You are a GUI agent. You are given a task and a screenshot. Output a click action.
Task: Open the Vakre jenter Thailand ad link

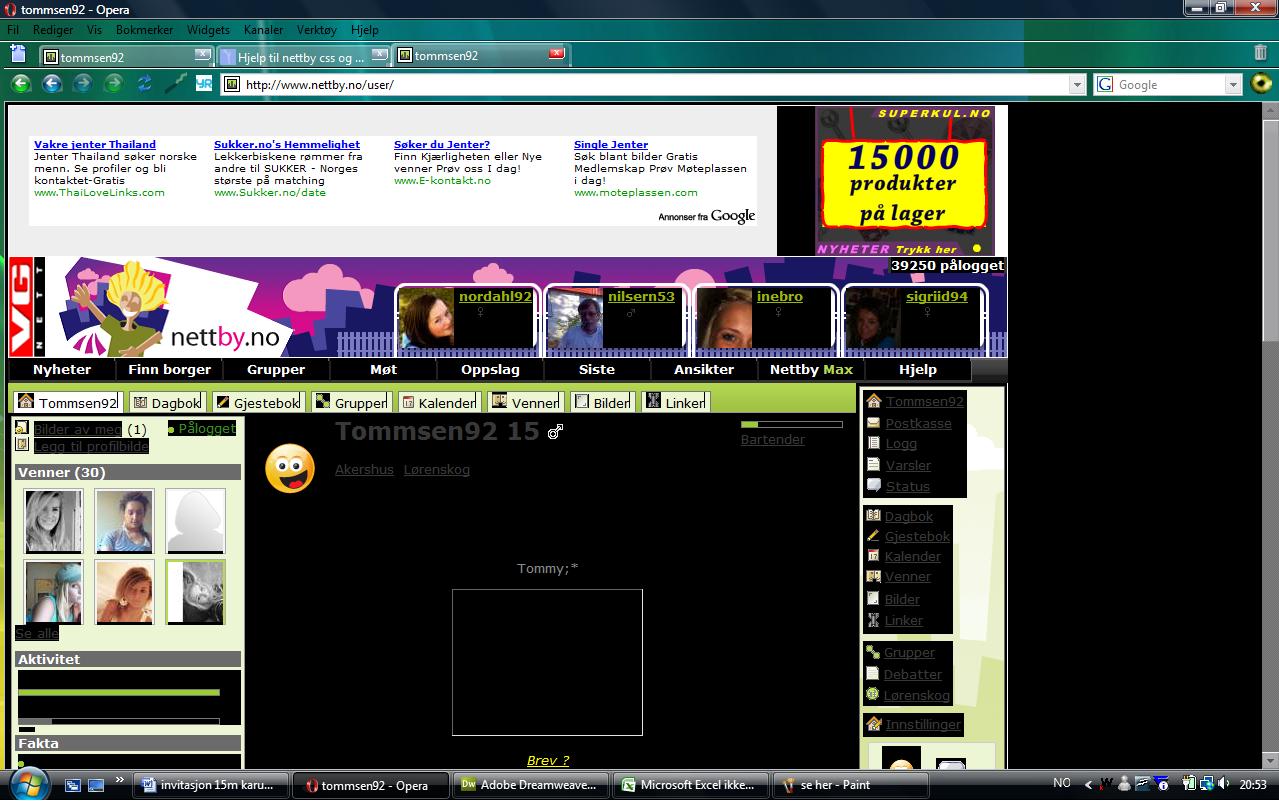(95, 145)
